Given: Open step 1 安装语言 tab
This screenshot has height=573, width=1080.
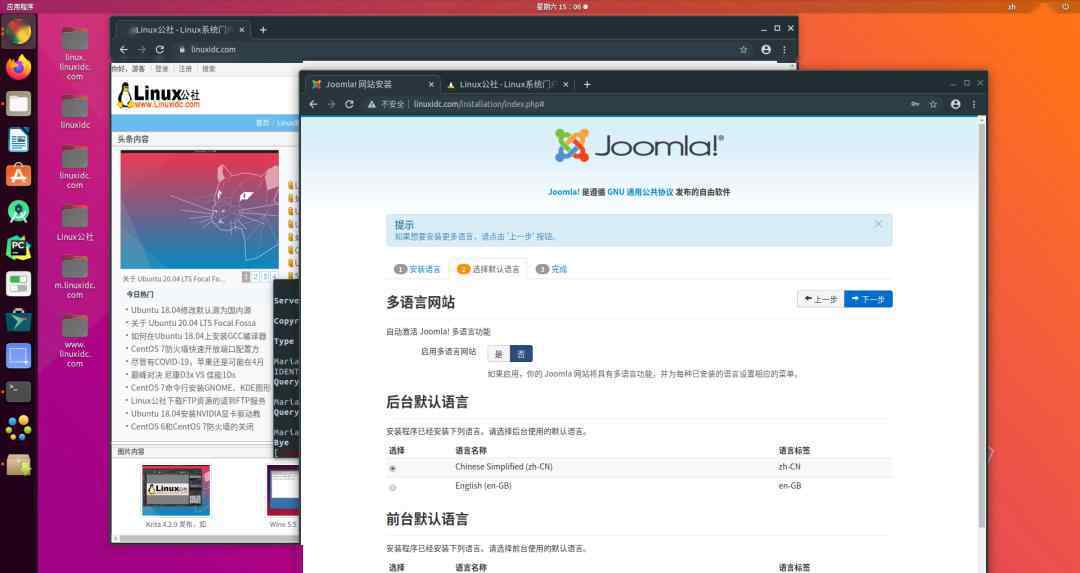Looking at the screenshot, I should tap(417, 269).
